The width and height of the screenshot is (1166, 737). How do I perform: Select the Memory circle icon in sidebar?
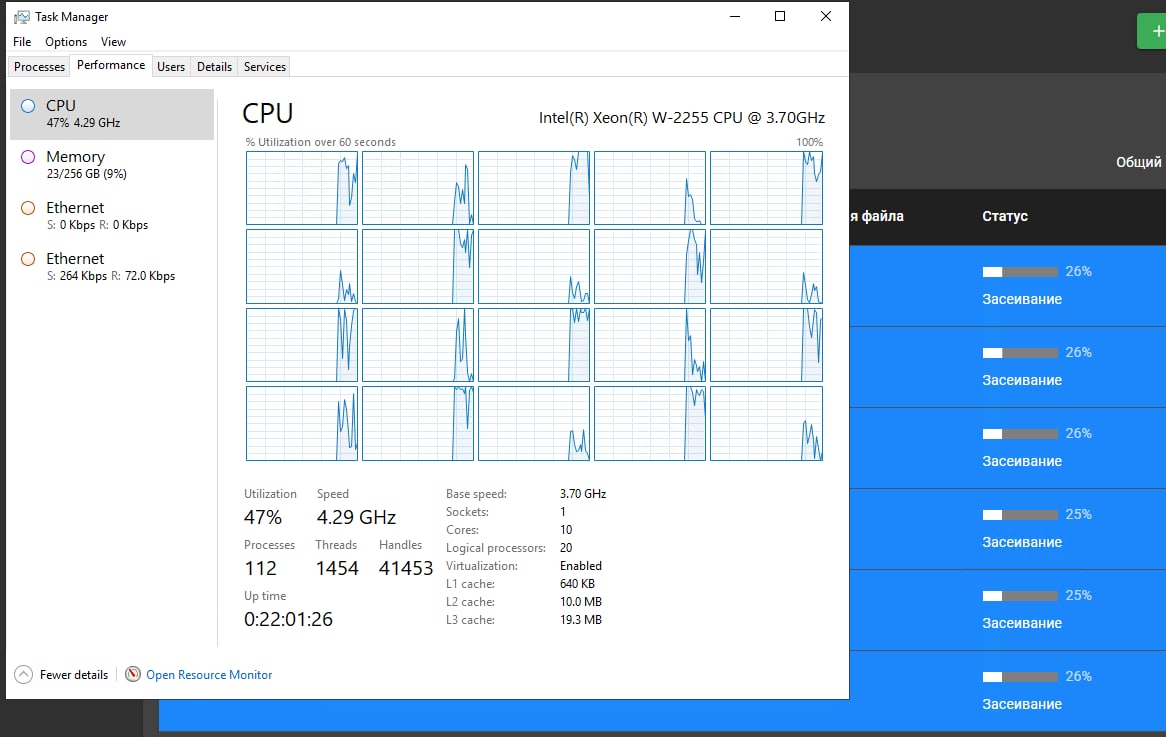[28, 157]
